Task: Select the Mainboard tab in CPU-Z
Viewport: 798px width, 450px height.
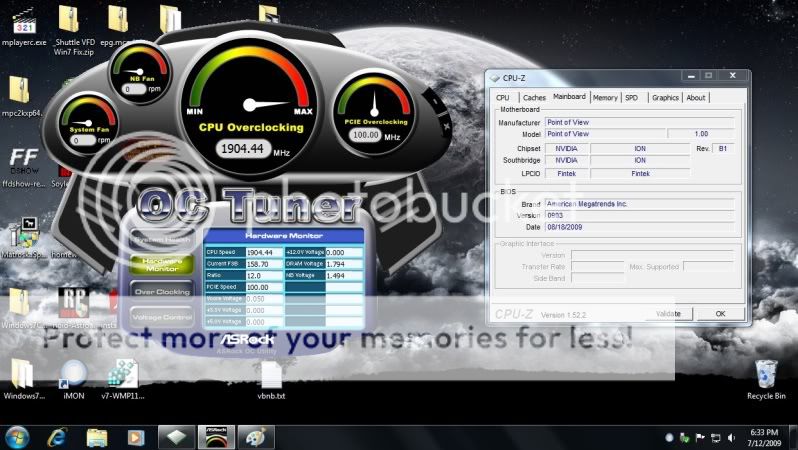Action: click(x=569, y=96)
